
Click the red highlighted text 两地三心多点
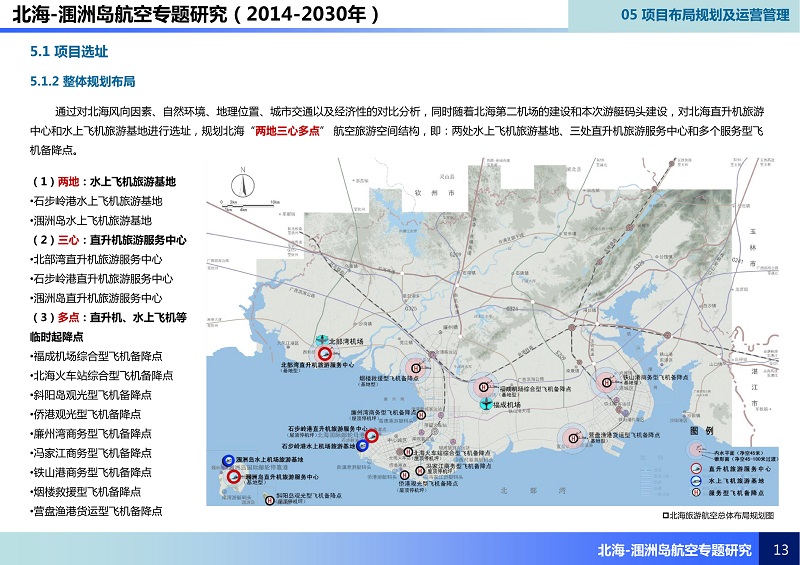287,132
